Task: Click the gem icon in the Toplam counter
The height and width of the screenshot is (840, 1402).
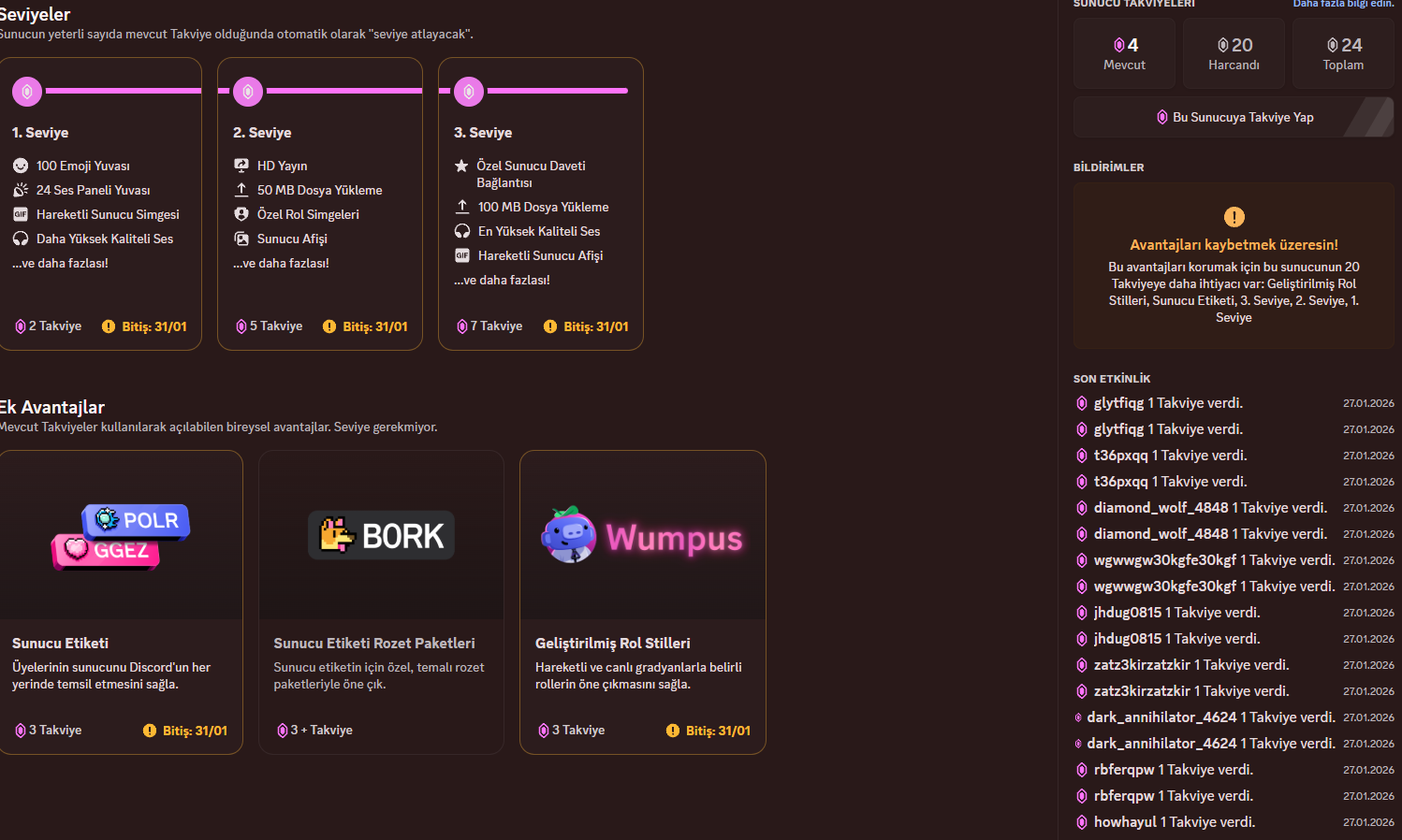Action: tap(1333, 45)
